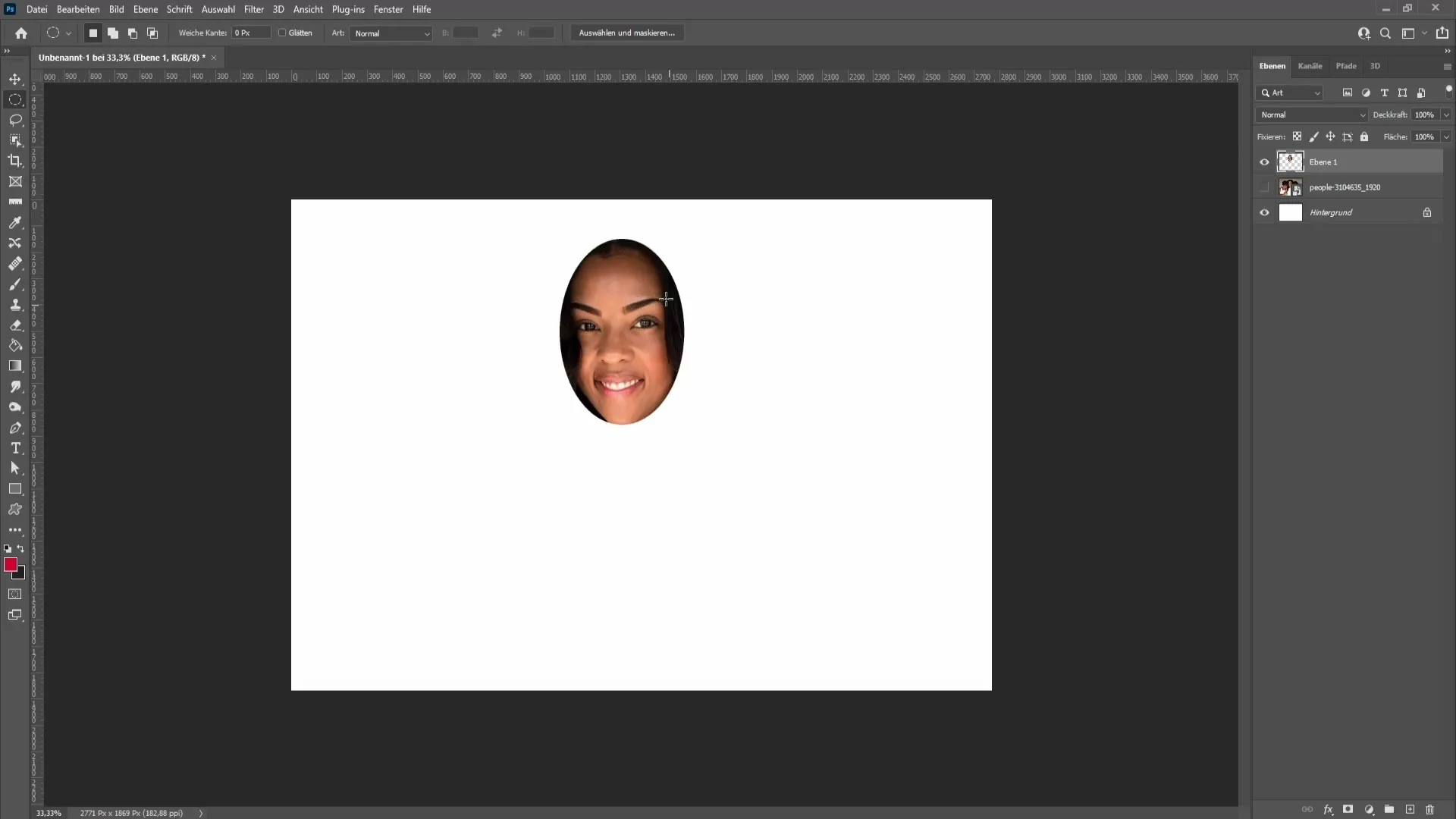Screen dimensions: 1456x819
Task: Open the Search icon in top right
Action: coord(1385,33)
